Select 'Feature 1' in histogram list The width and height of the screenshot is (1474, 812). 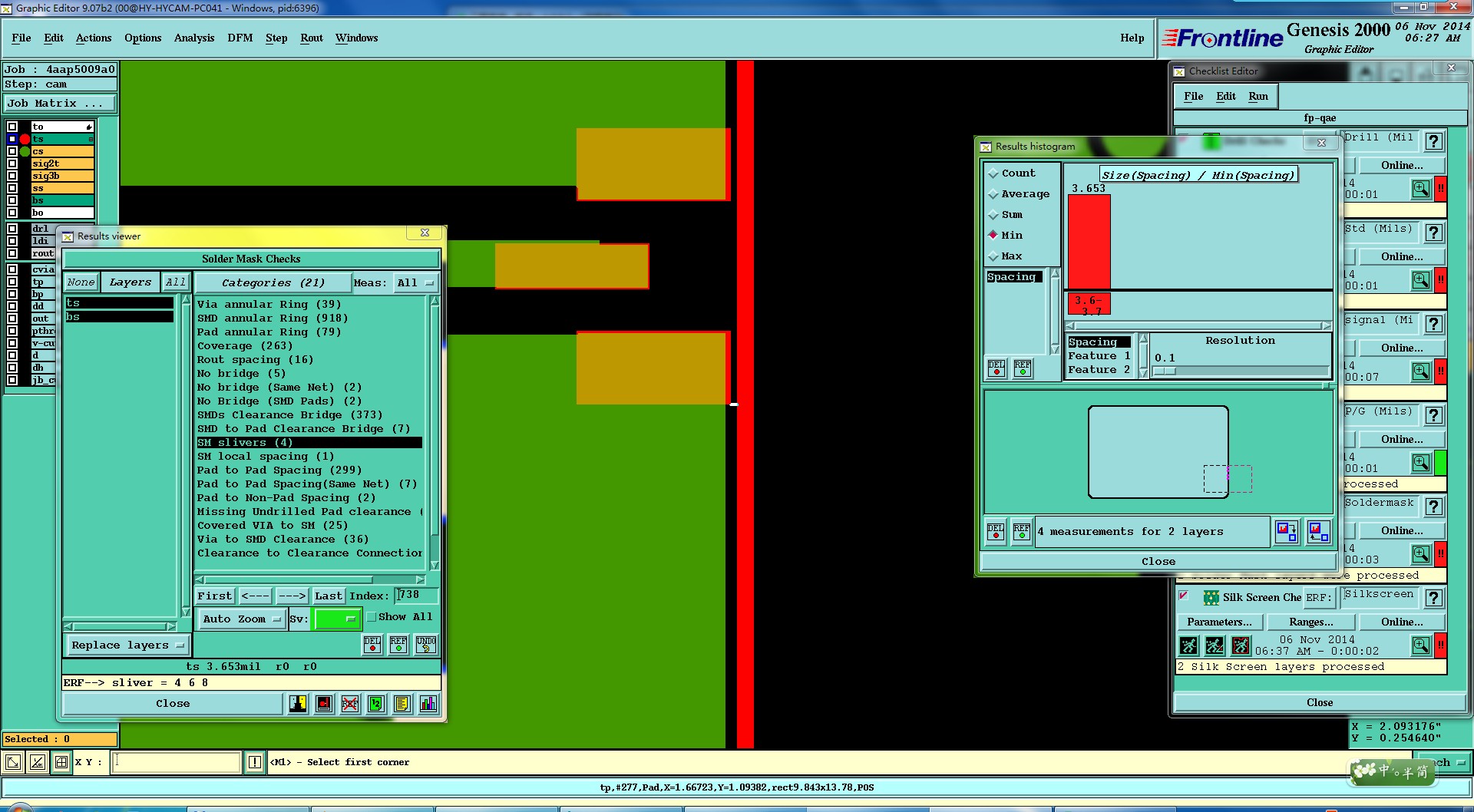point(1099,356)
